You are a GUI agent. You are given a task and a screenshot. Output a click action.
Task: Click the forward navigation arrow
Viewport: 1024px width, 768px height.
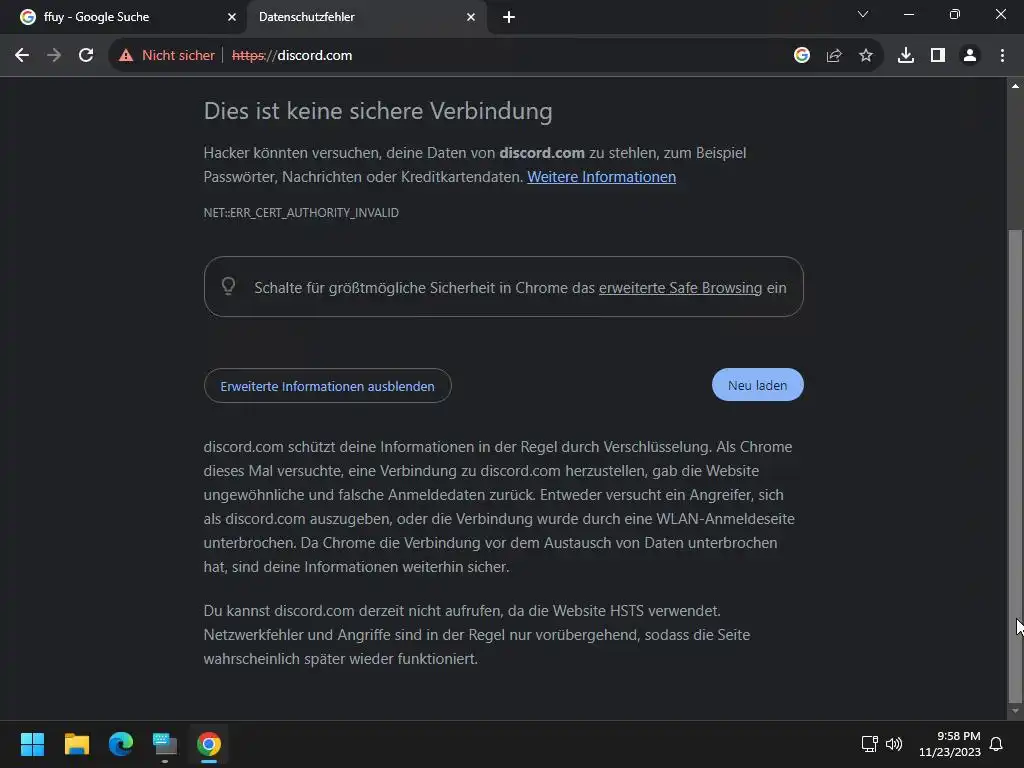click(54, 56)
